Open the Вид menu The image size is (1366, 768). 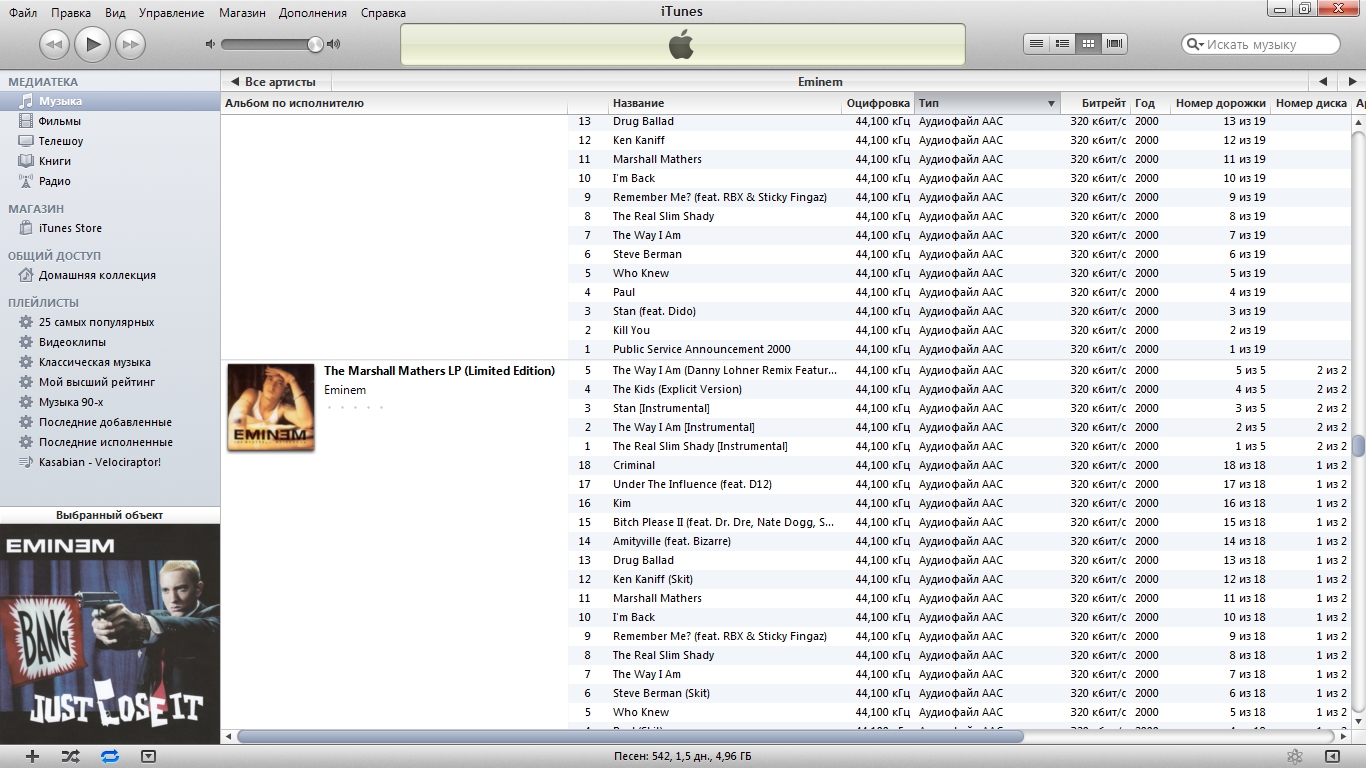115,13
